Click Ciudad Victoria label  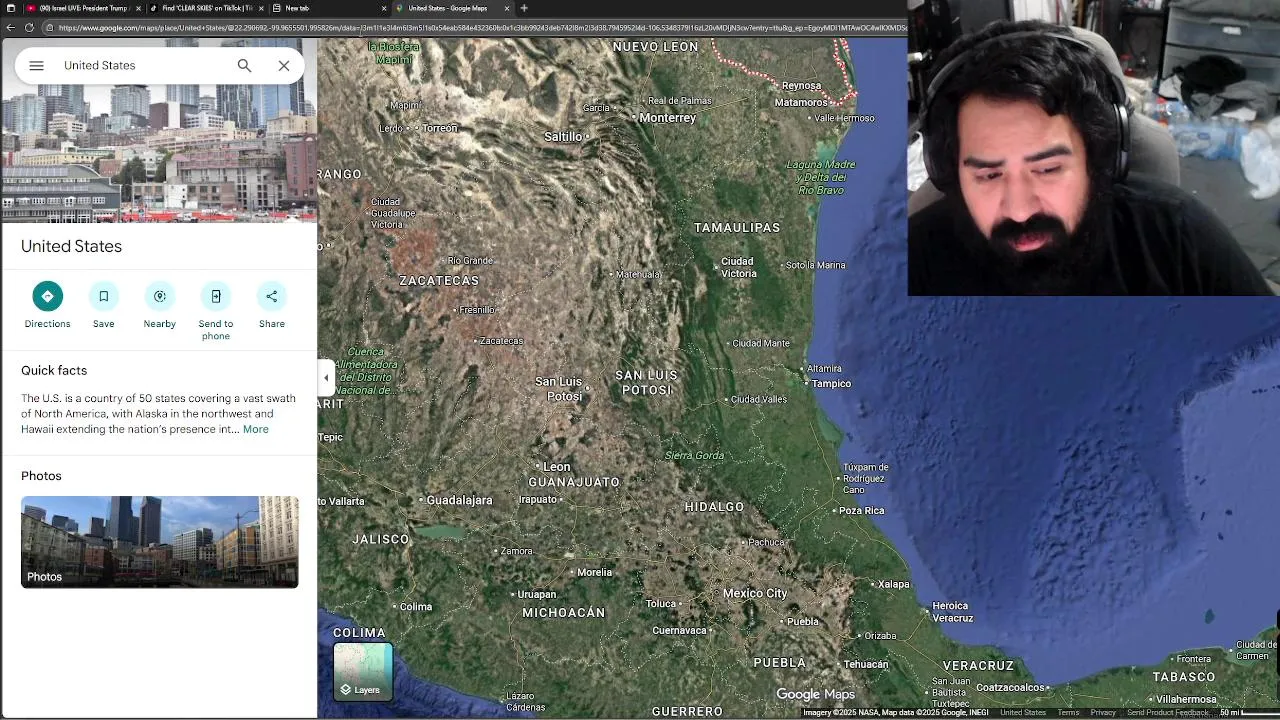(x=738, y=267)
